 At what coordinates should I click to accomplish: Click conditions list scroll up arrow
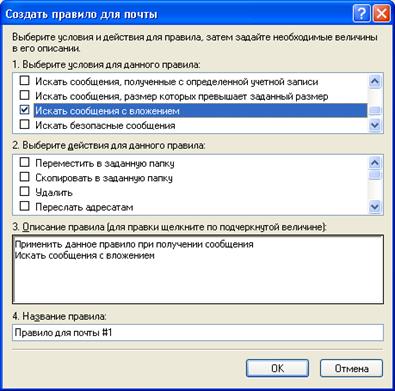(x=375, y=81)
